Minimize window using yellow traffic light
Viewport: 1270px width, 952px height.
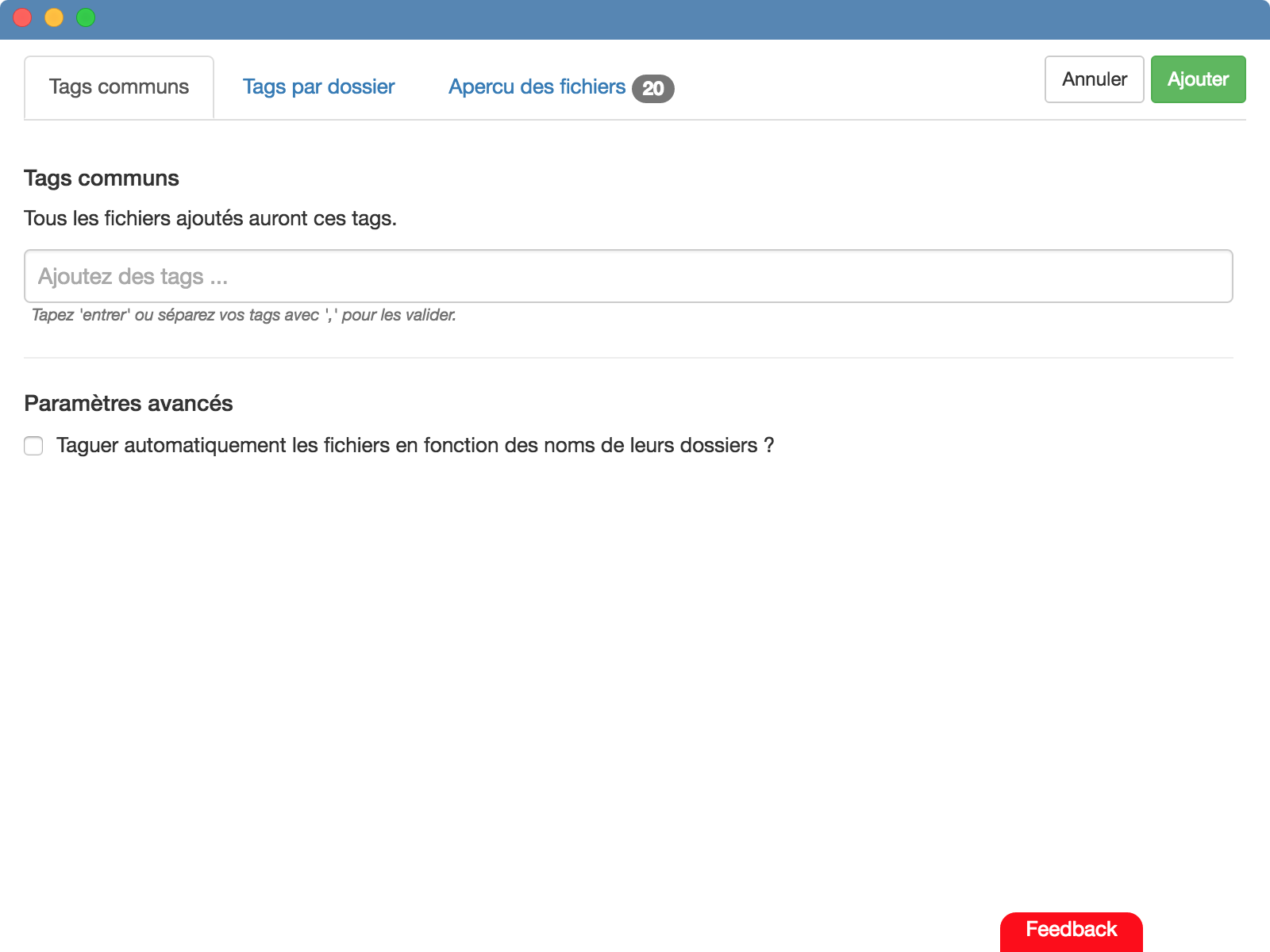[x=53, y=17]
